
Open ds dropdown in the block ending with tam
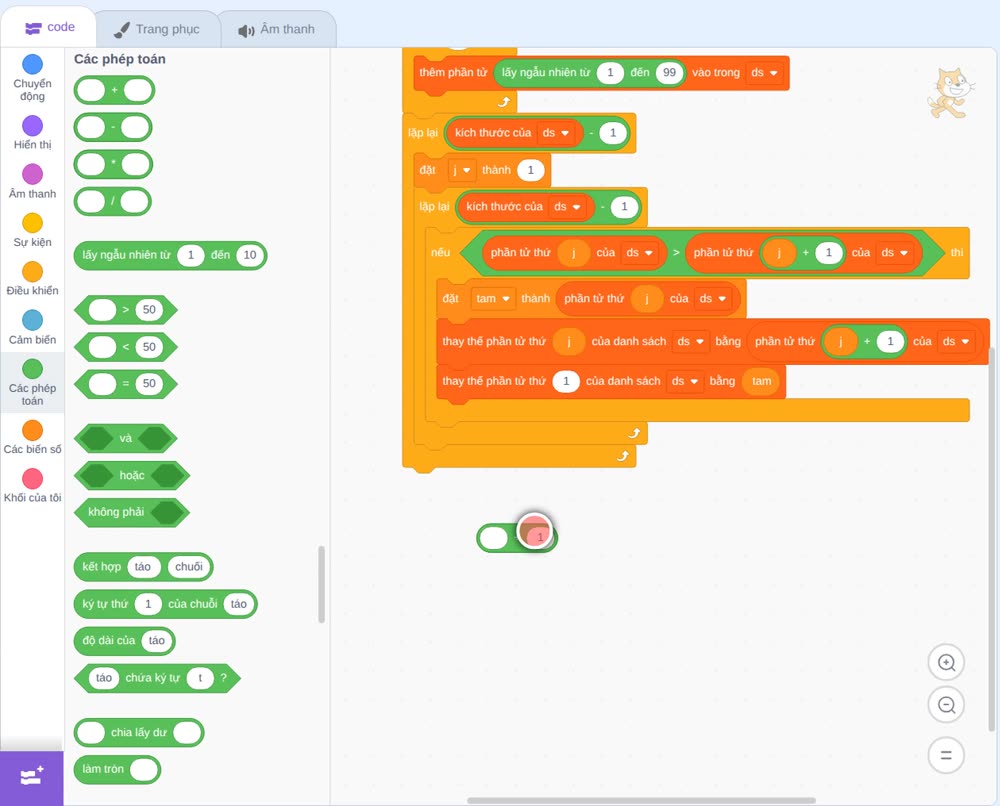pyautogui.click(x=685, y=381)
